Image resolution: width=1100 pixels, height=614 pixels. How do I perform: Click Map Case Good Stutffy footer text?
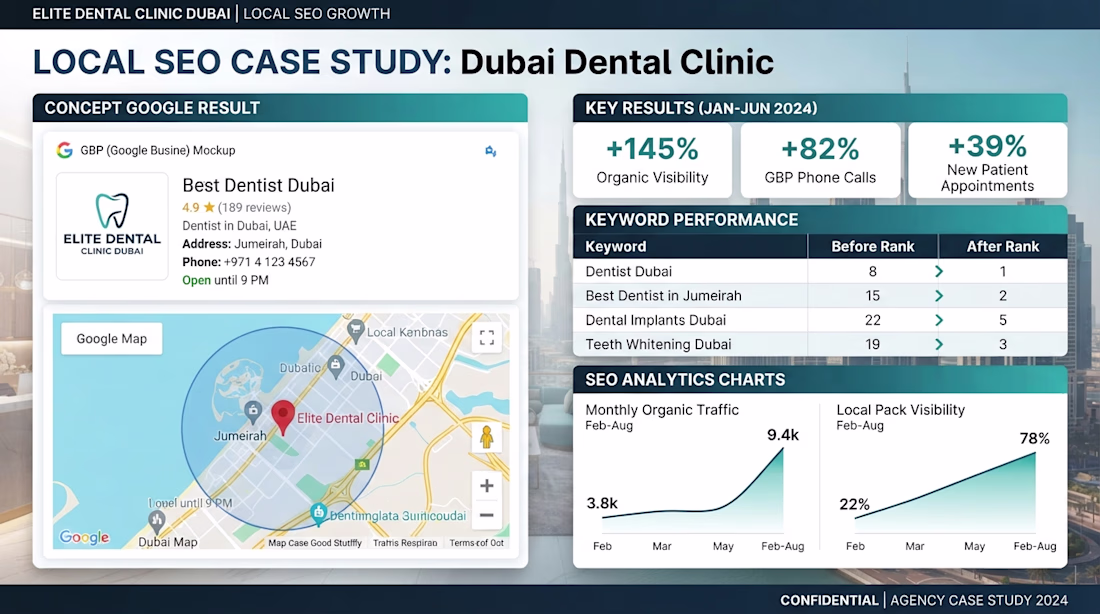coord(315,542)
